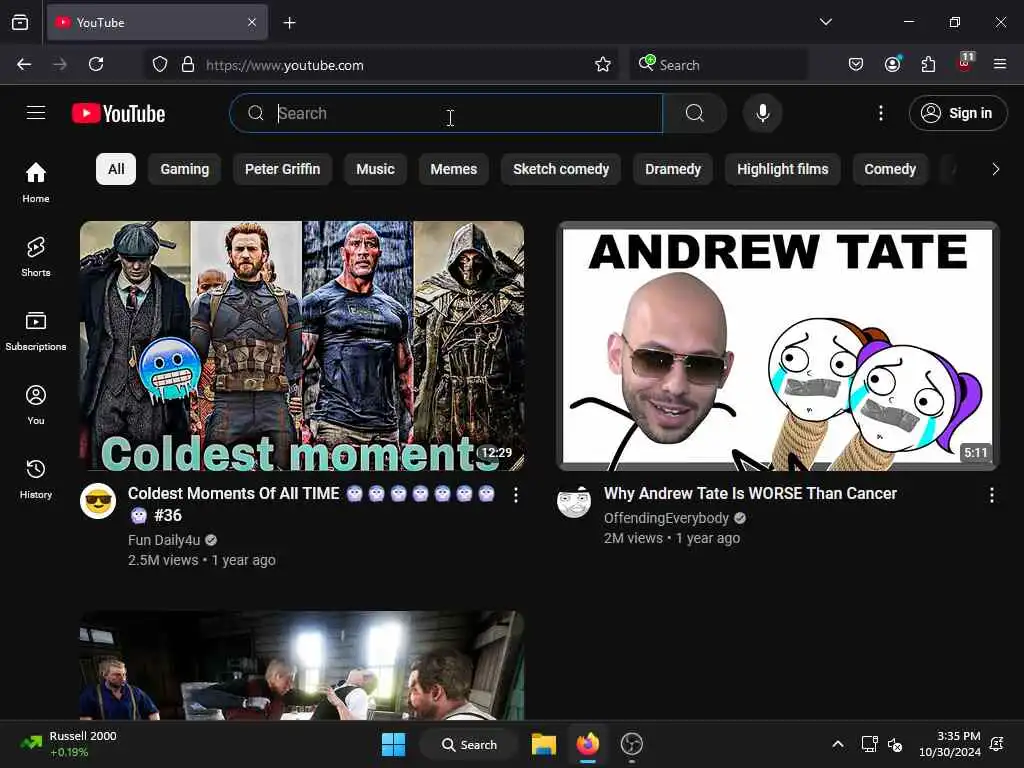Image resolution: width=1024 pixels, height=768 pixels.
Task: Open the muted volume icon in the tray
Action: [x=895, y=744]
